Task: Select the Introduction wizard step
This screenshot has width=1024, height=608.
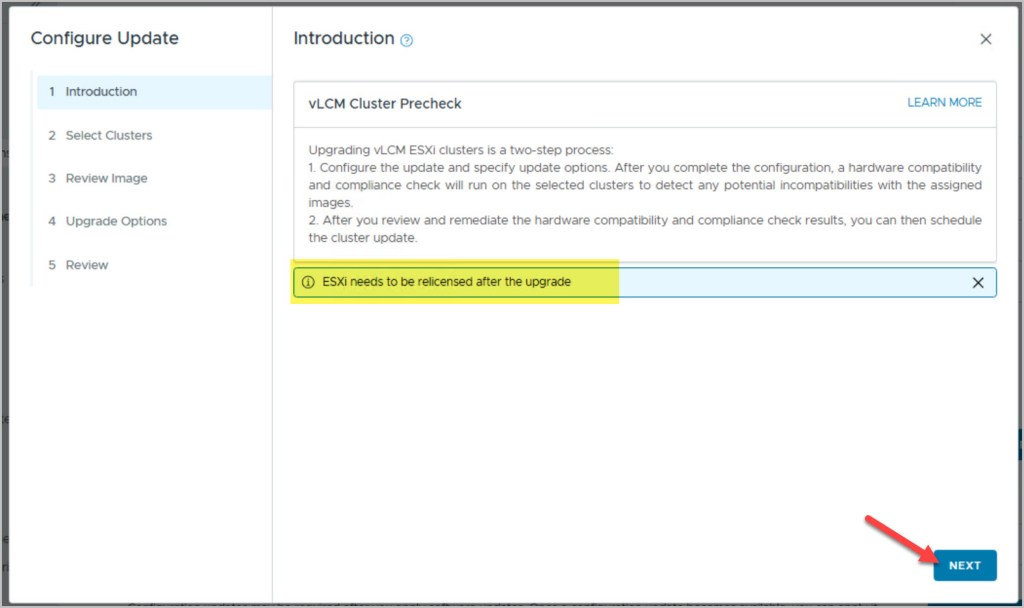Action: click(101, 92)
